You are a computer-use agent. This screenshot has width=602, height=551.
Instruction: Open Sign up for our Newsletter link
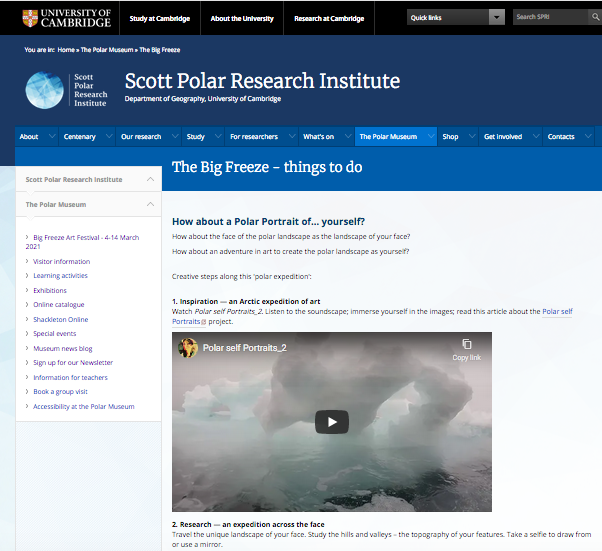pos(73,362)
